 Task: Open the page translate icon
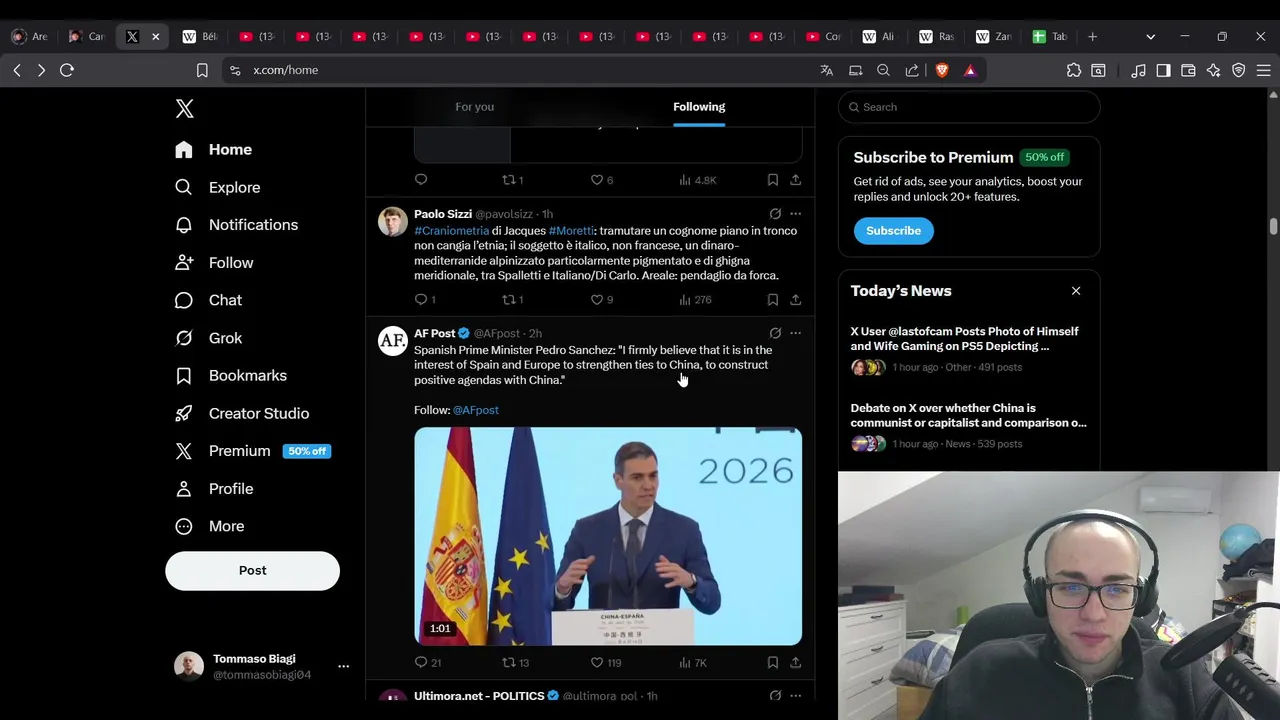point(826,70)
